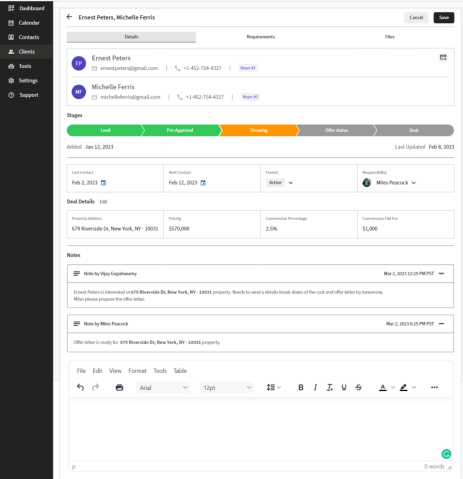Open the Arial font family dropdown
463x479 pixels.
click(x=163, y=387)
